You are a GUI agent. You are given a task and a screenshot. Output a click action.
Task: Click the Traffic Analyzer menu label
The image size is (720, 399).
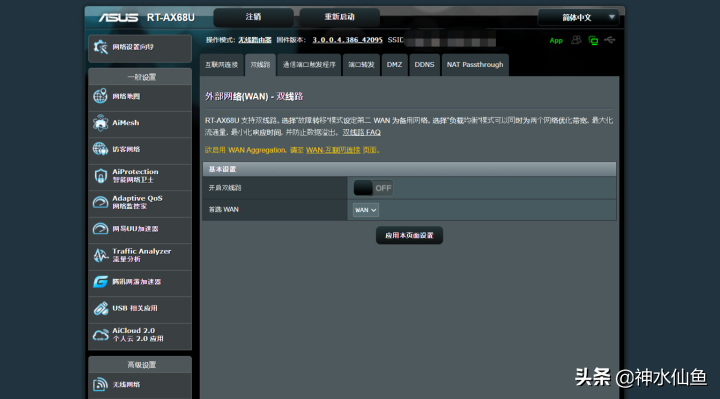(x=141, y=251)
